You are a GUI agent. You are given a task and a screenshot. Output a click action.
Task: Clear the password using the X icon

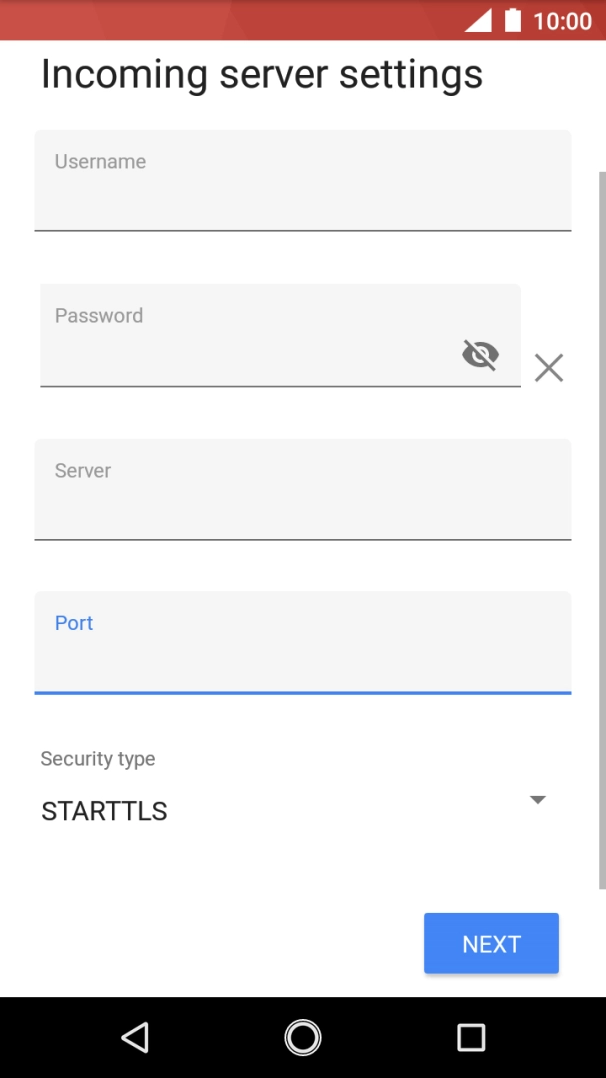pyautogui.click(x=548, y=368)
